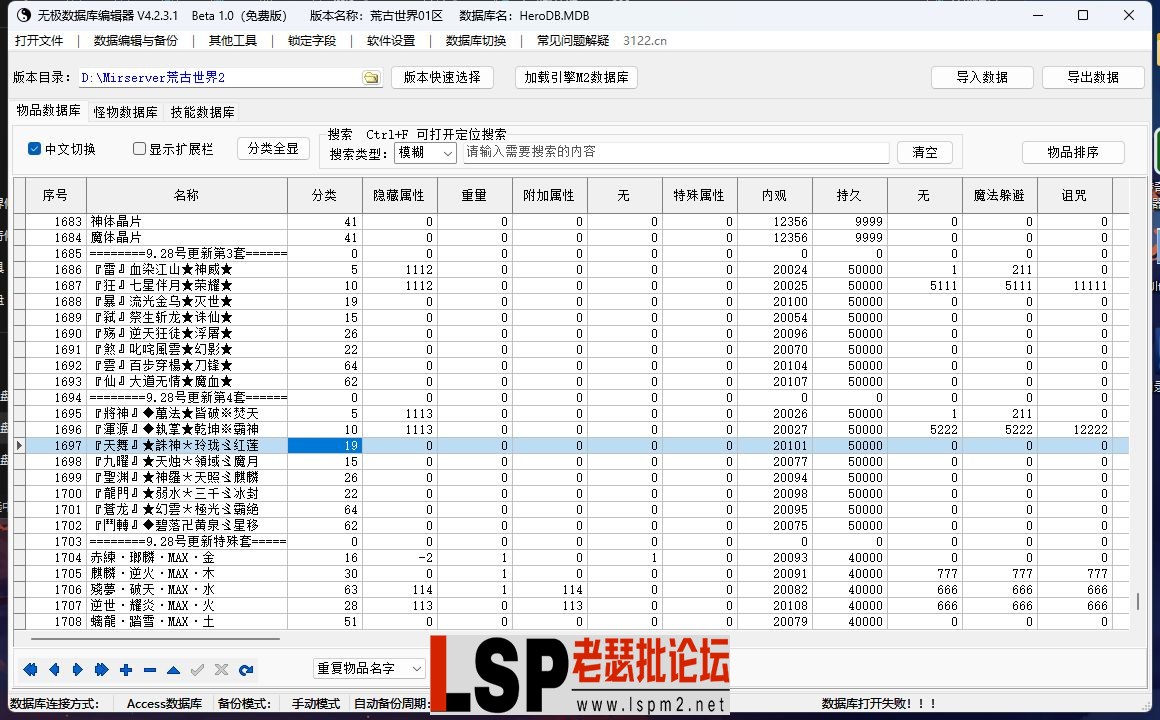Toggle the 显示扩展栏 checkbox
This screenshot has height=720, width=1160.
138,148
